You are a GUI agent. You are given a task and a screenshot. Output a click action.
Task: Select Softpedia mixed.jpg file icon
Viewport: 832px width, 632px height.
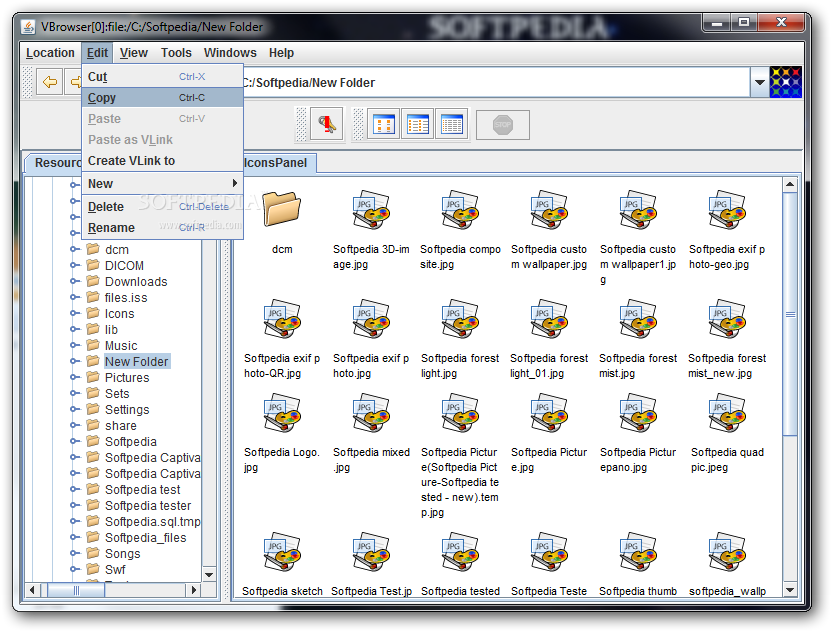coord(371,412)
